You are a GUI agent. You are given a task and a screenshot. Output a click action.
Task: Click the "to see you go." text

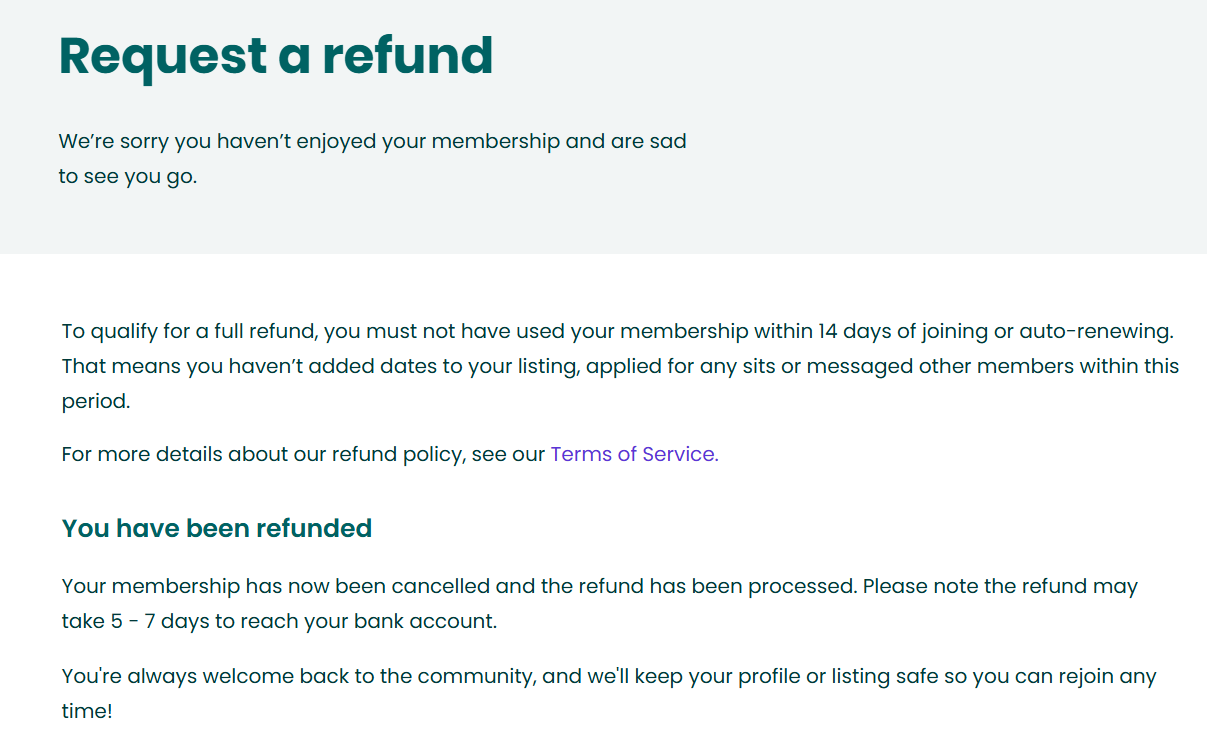coord(127,177)
